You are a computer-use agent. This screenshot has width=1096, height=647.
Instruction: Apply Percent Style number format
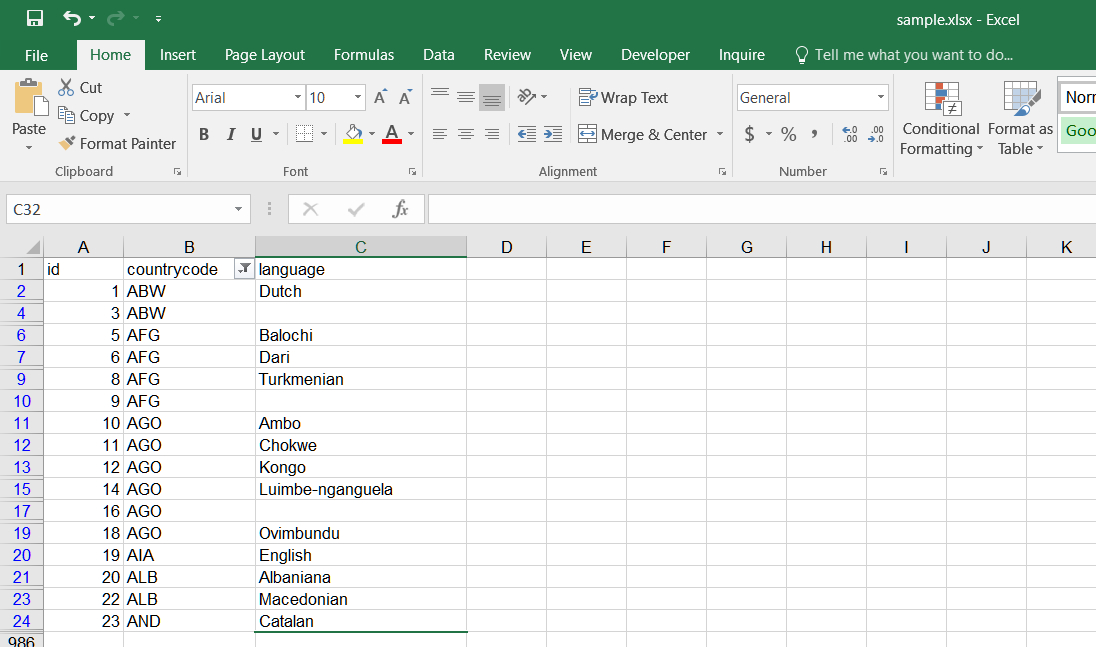(789, 134)
